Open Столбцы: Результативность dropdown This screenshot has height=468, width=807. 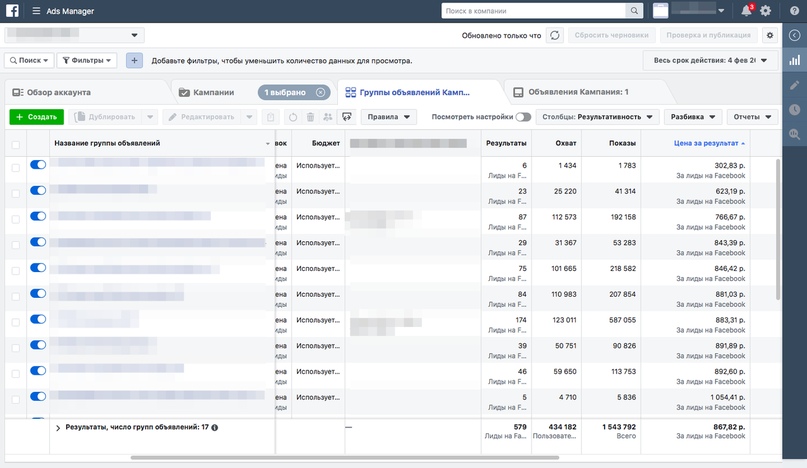click(x=598, y=117)
